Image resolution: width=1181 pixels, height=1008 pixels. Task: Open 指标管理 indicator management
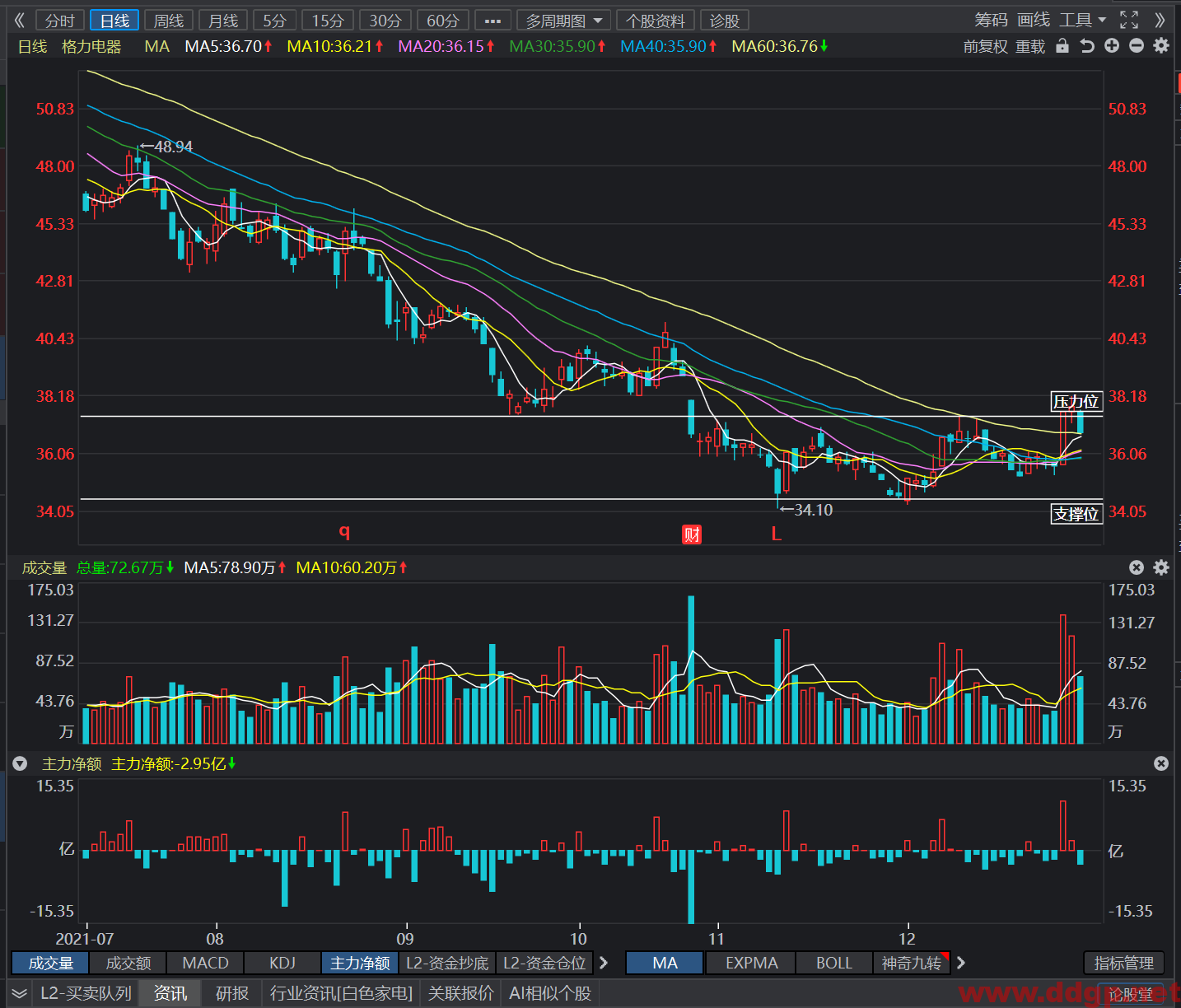point(1123,963)
